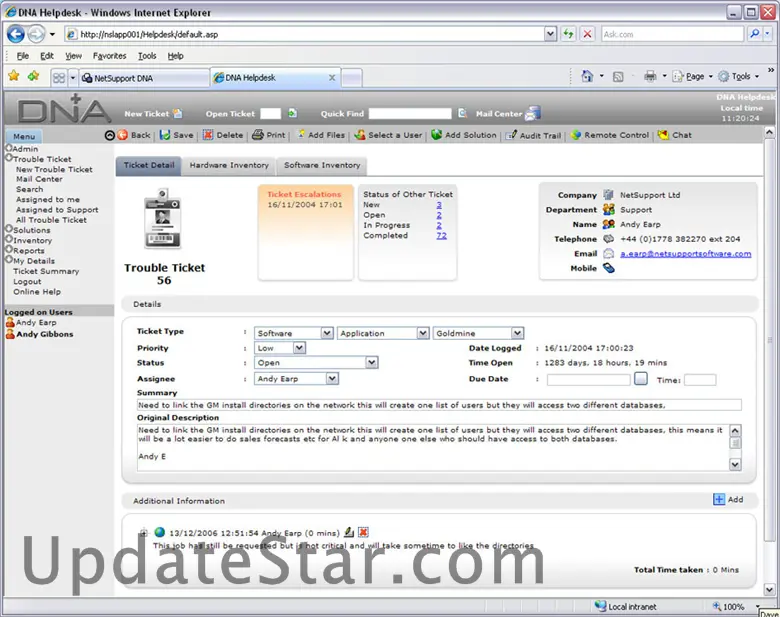Screen dimensions: 780x617
Task: Switch to Hardware Inventory tab
Action: 229,165
